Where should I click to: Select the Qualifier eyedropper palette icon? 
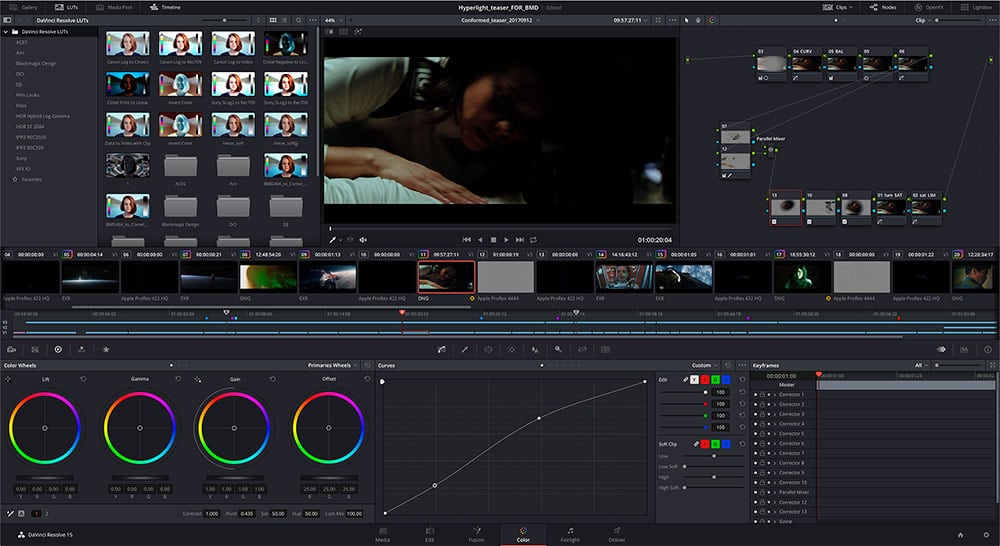pyautogui.click(x=465, y=350)
